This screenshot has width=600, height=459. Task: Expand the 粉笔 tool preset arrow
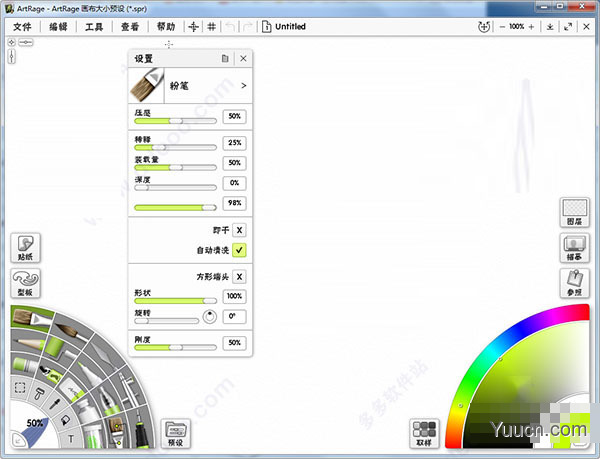[244, 86]
